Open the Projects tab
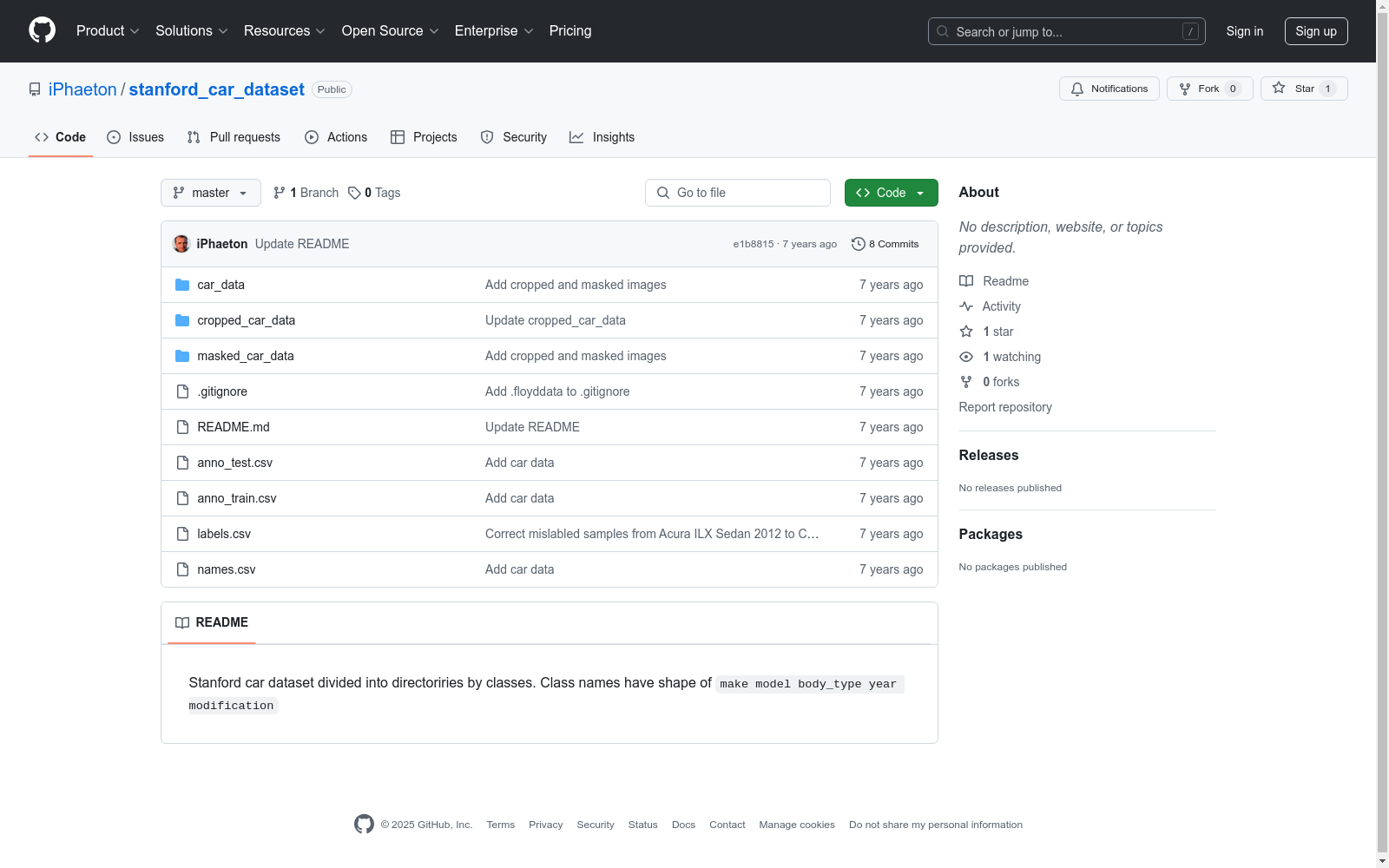Viewport: 1389px width, 868px height. tap(424, 137)
